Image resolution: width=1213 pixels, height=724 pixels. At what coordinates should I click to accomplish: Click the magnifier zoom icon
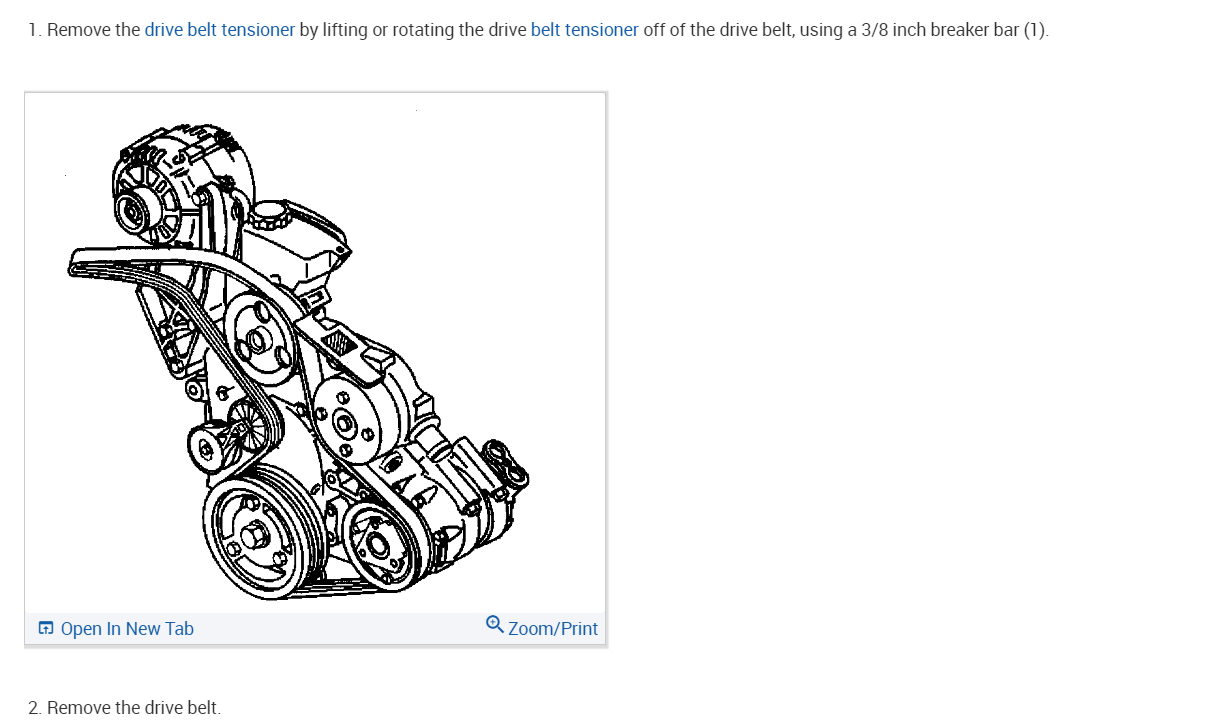pyautogui.click(x=495, y=625)
